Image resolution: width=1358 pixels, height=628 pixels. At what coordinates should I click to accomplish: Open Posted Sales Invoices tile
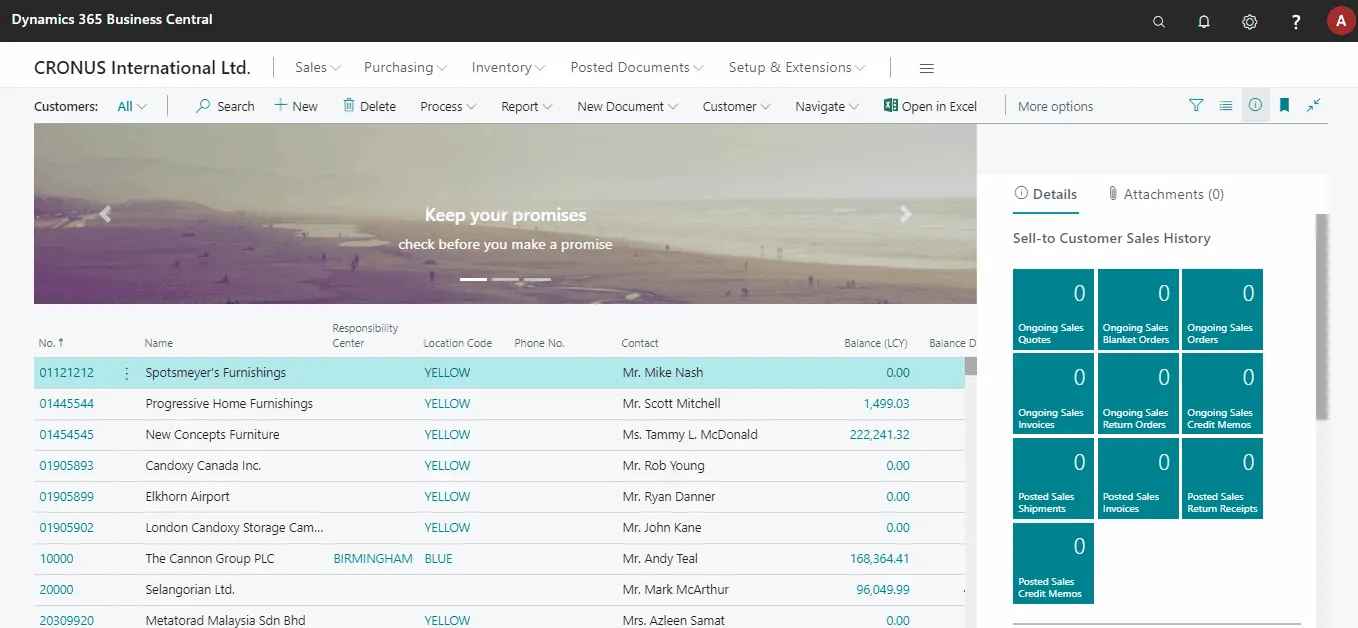pyautogui.click(x=1138, y=478)
